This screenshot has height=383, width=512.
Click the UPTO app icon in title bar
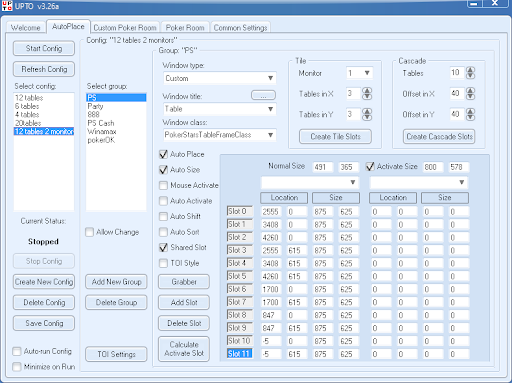click(x=7, y=5)
